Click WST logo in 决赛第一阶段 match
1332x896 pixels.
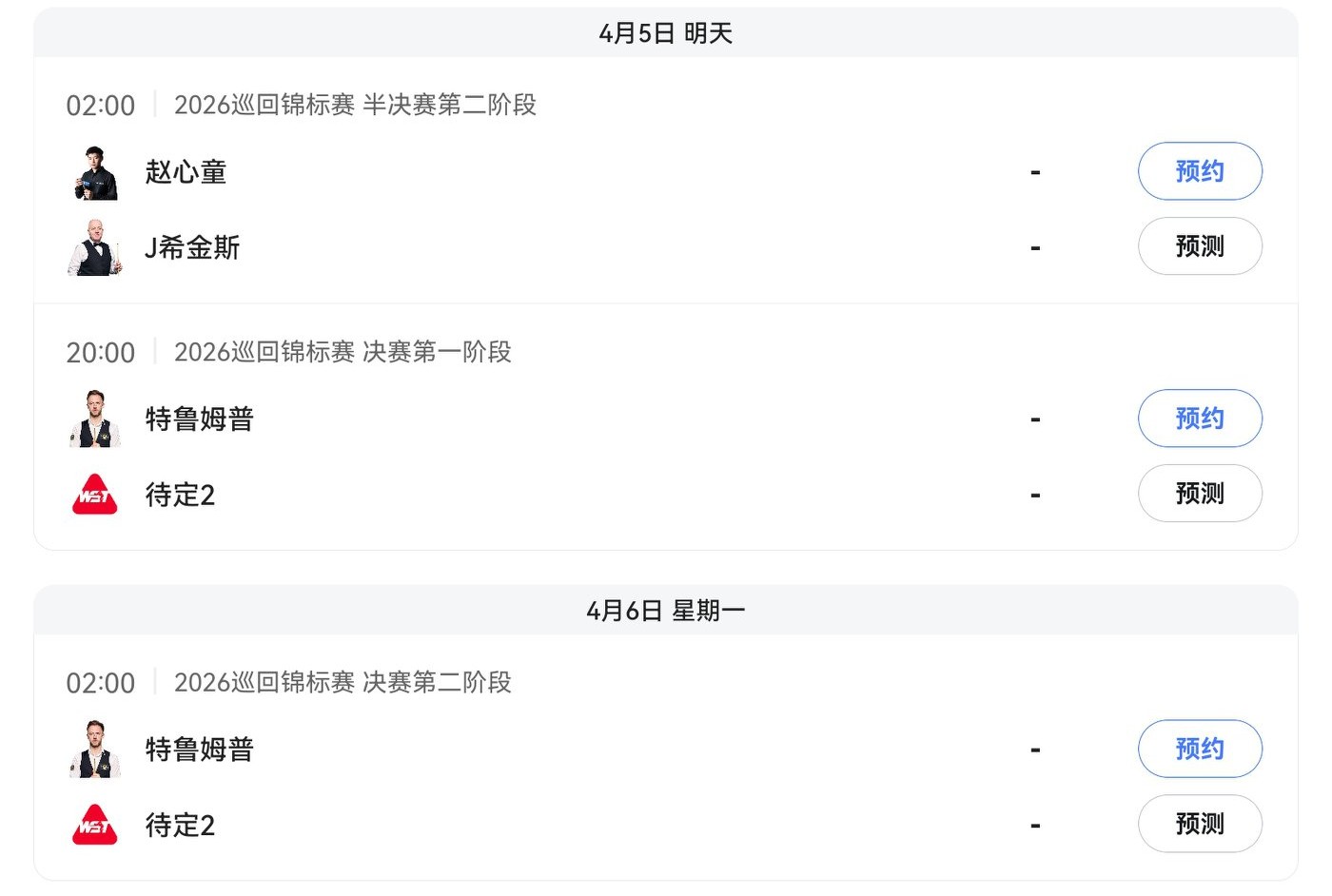click(95, 495)
